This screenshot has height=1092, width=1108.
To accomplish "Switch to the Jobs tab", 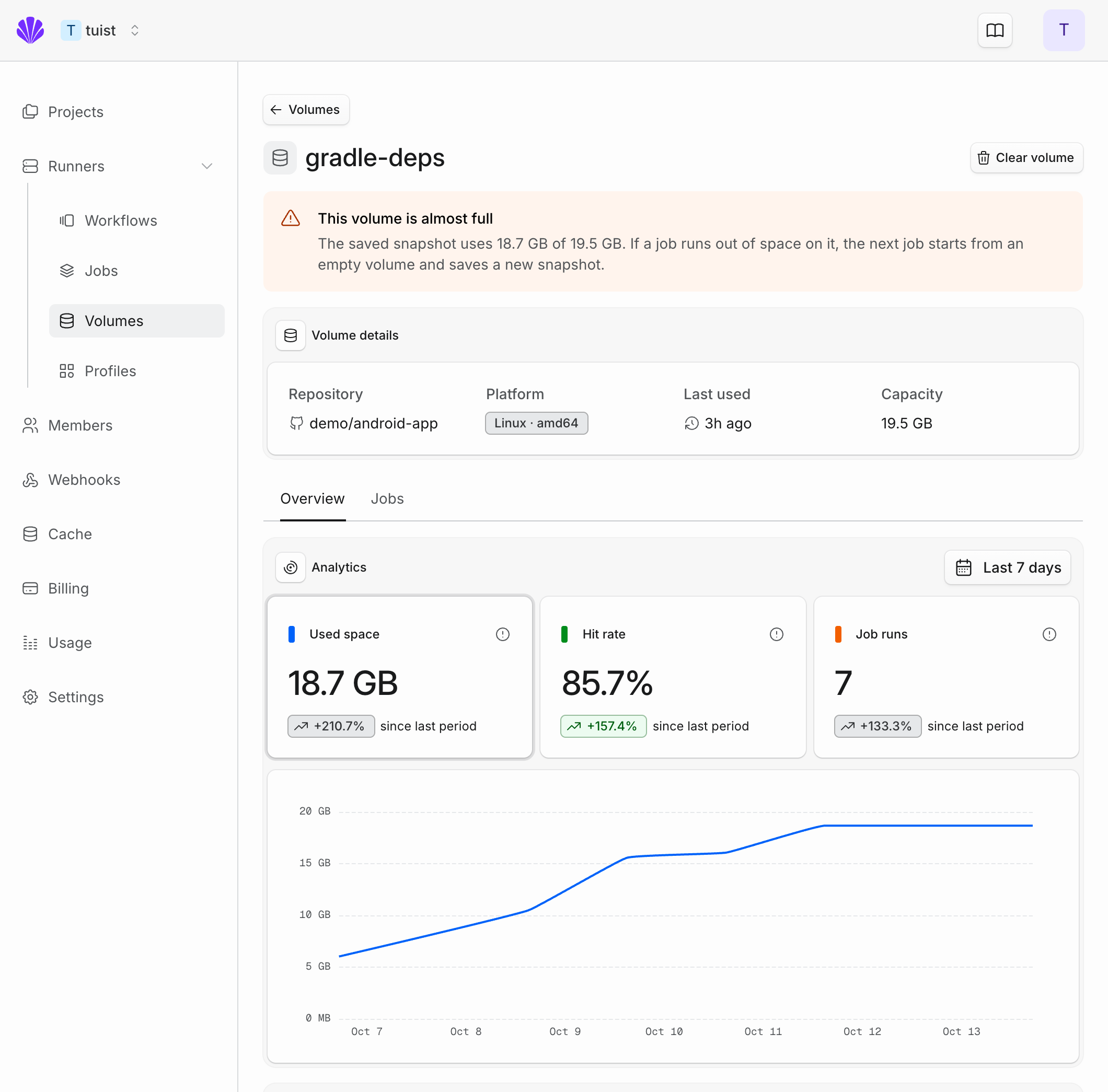I will 387,498.
